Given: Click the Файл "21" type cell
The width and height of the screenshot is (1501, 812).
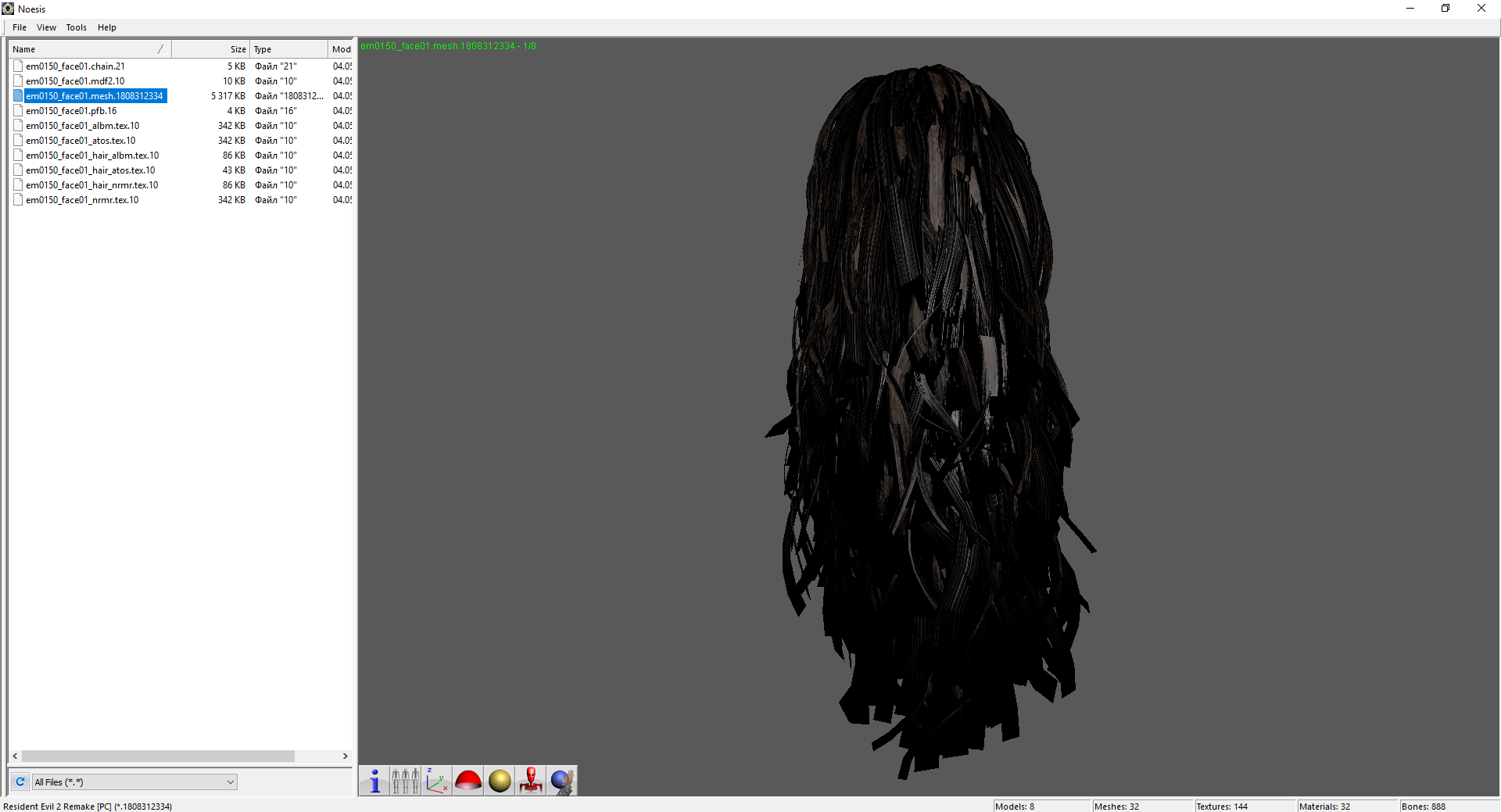Looking at the screenshot, I should click(x=276, y=66).
